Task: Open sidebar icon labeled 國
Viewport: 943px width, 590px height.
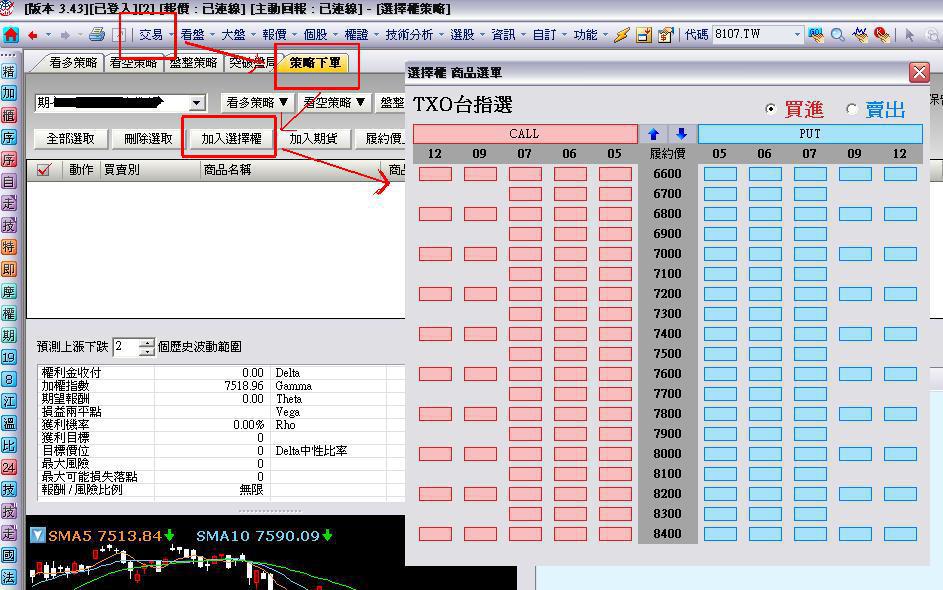Action: [8, 555]
